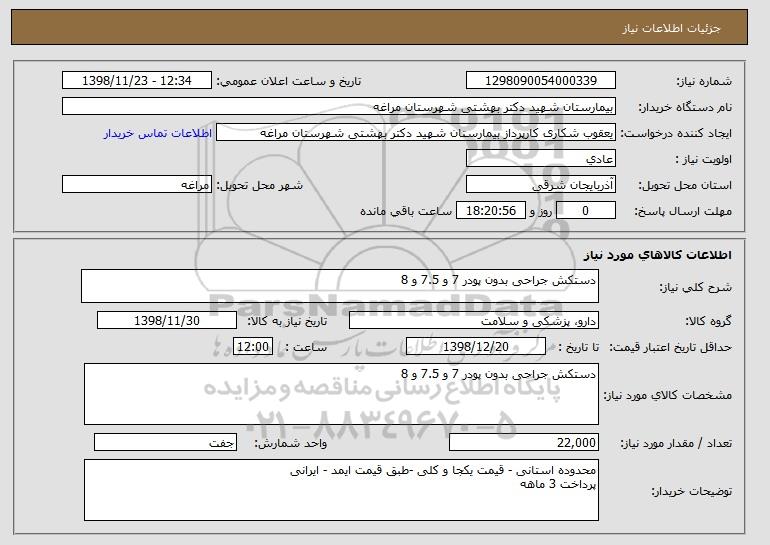Screen dimensions: 770x545
Task: Click the label نام دستگاه خریدار
Action: click(686, 108)
